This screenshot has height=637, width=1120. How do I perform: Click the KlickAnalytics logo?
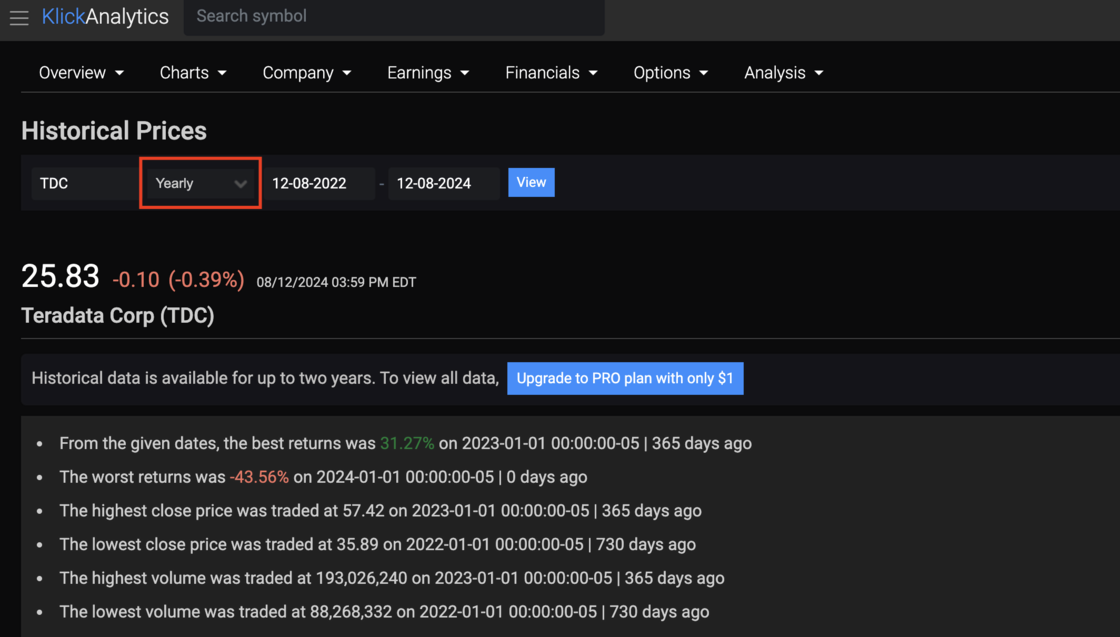pos(105,16)
